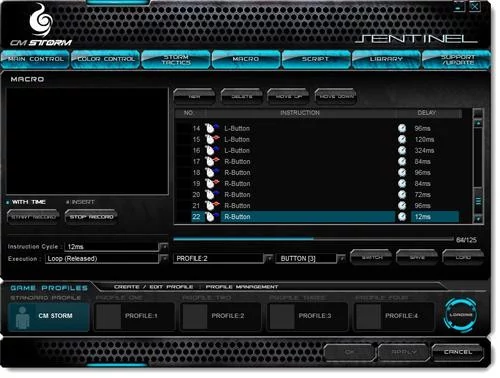
Task: Switch to the Color Control tab
Action: point(106,59)
